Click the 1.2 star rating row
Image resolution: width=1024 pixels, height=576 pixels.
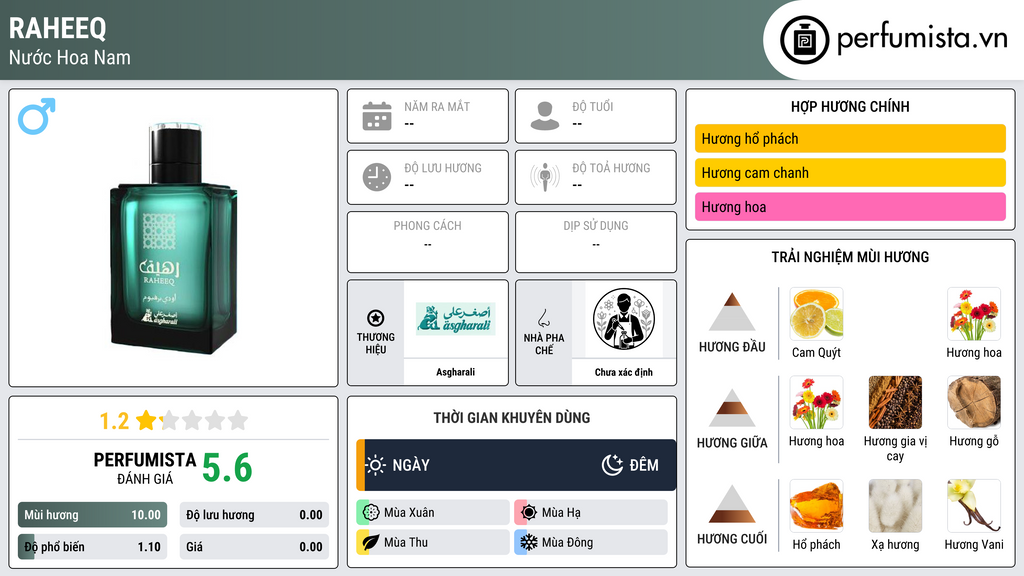pyautogui.click(x=174, y=421)
